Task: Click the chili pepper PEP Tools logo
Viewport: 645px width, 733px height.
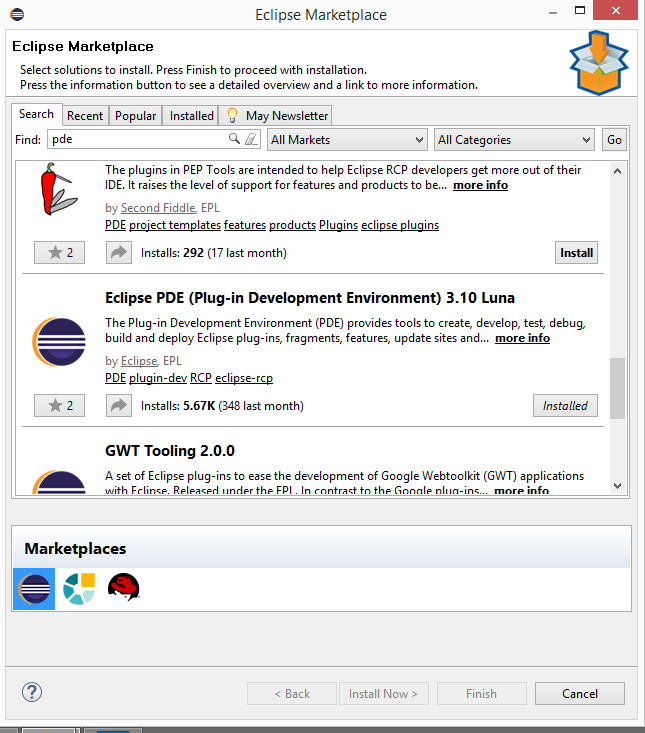Action: [x=58, y=189]
